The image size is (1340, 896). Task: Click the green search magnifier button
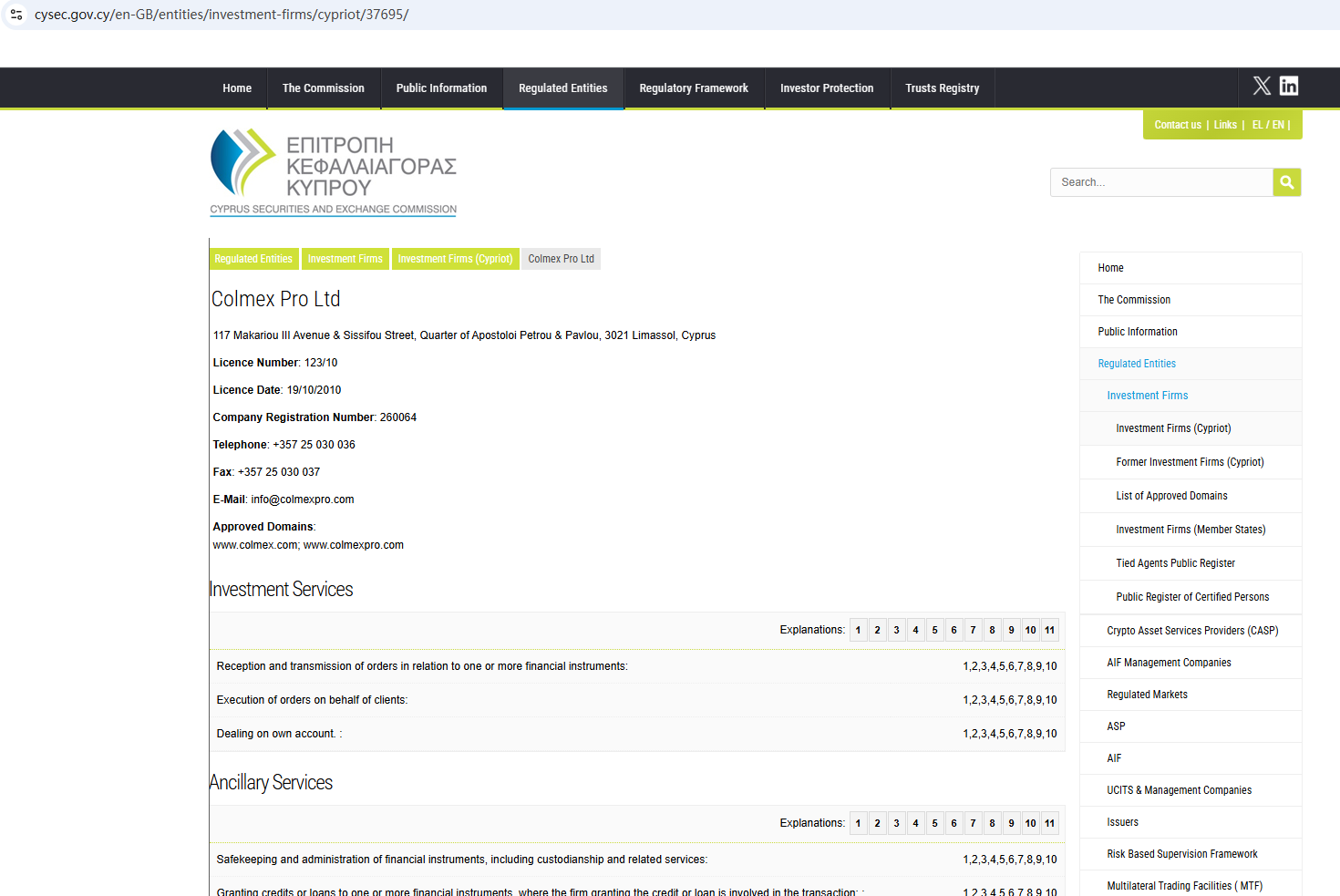coord(1286,182)
